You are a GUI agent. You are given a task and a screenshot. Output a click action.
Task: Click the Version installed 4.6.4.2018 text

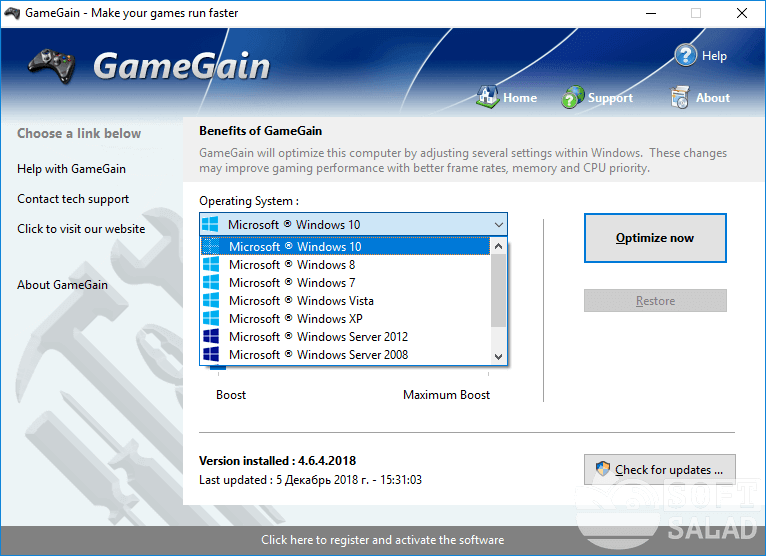tap(277, 461)
